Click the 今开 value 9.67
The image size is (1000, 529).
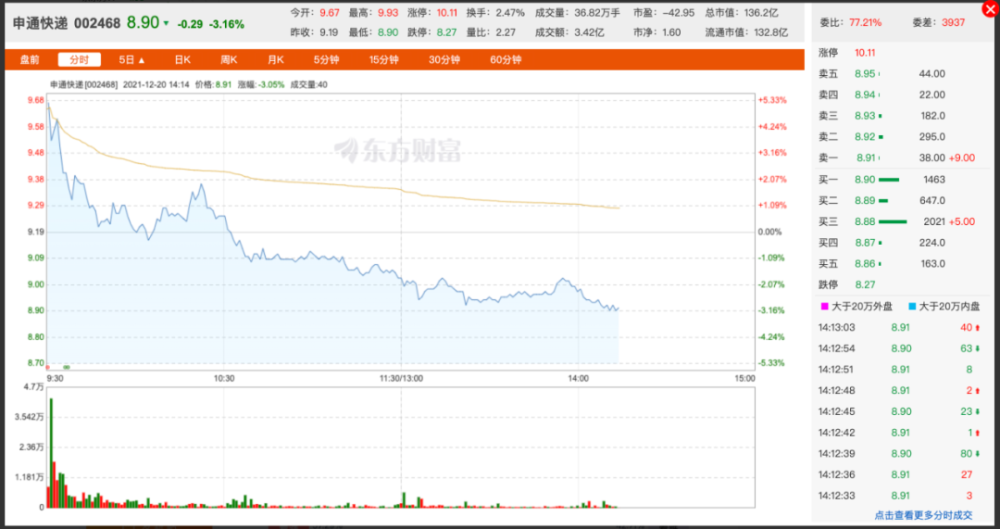(x=330, y=13)
